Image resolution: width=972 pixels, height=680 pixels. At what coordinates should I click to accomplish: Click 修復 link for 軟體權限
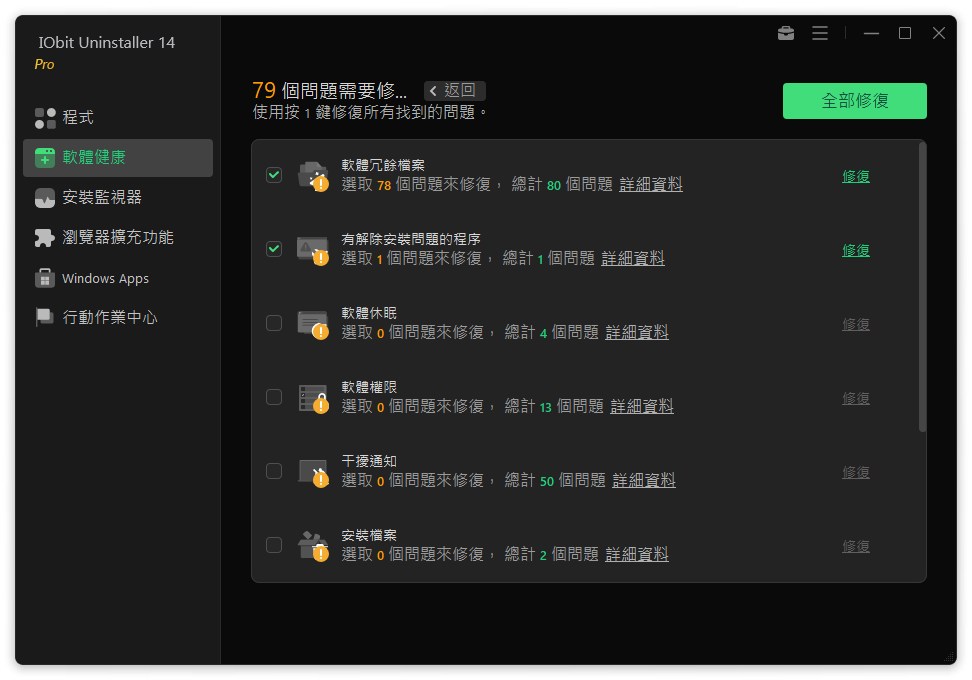coord(855,399)
